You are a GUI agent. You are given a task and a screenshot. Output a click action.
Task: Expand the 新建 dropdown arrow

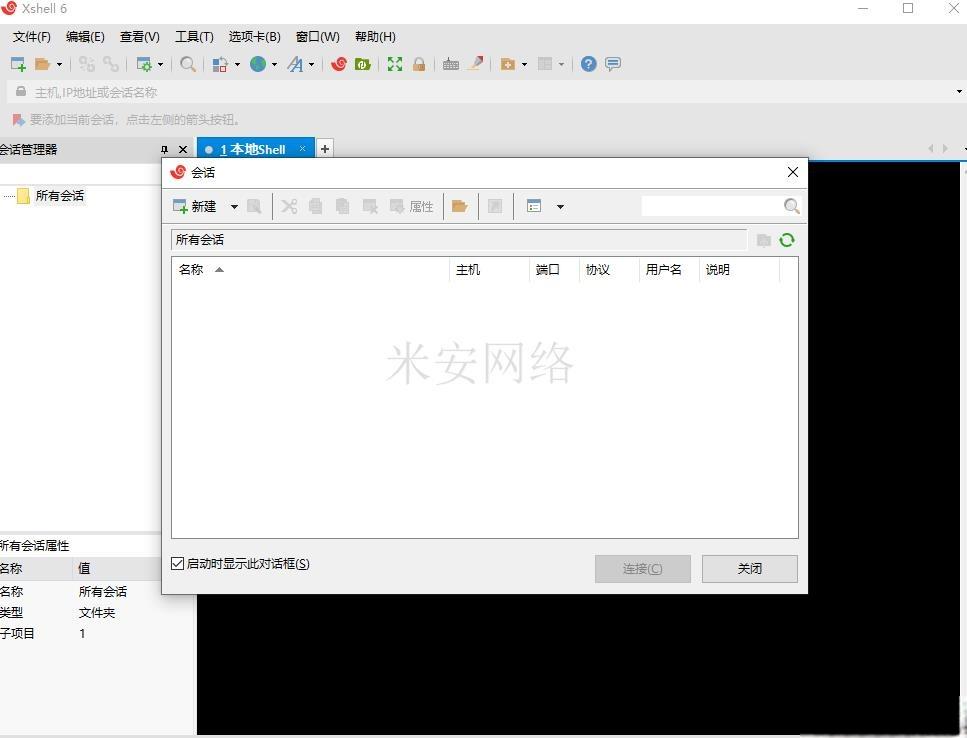tap(234, 207)
